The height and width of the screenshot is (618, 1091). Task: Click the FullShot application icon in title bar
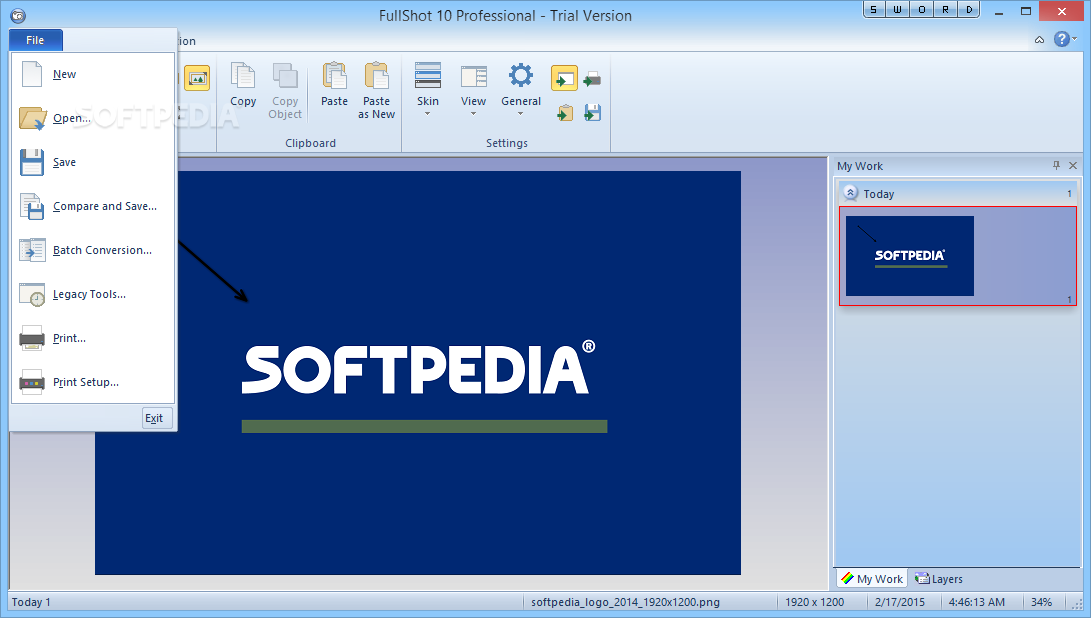pyautogui.click(x=18, y=15)
